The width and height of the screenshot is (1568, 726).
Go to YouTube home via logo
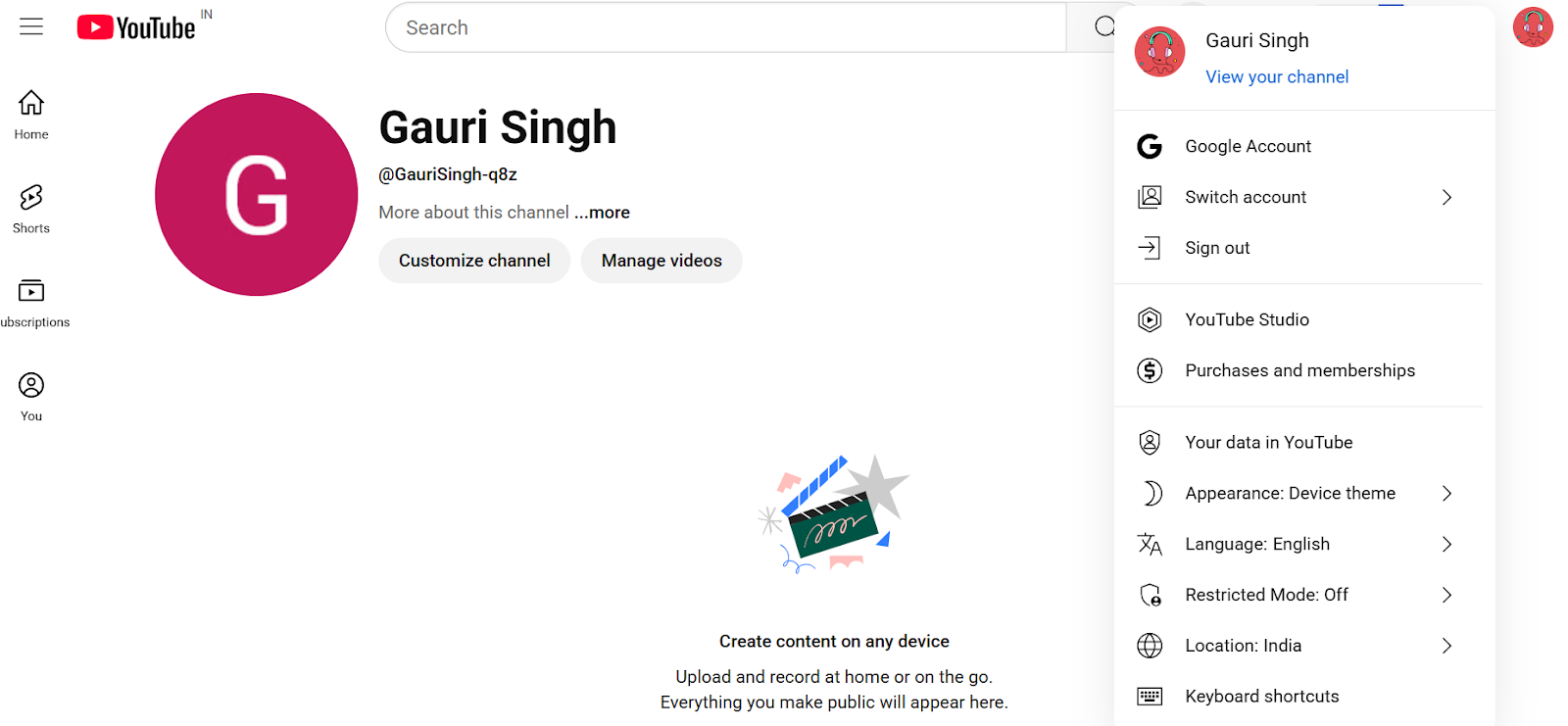coord(136,27)
